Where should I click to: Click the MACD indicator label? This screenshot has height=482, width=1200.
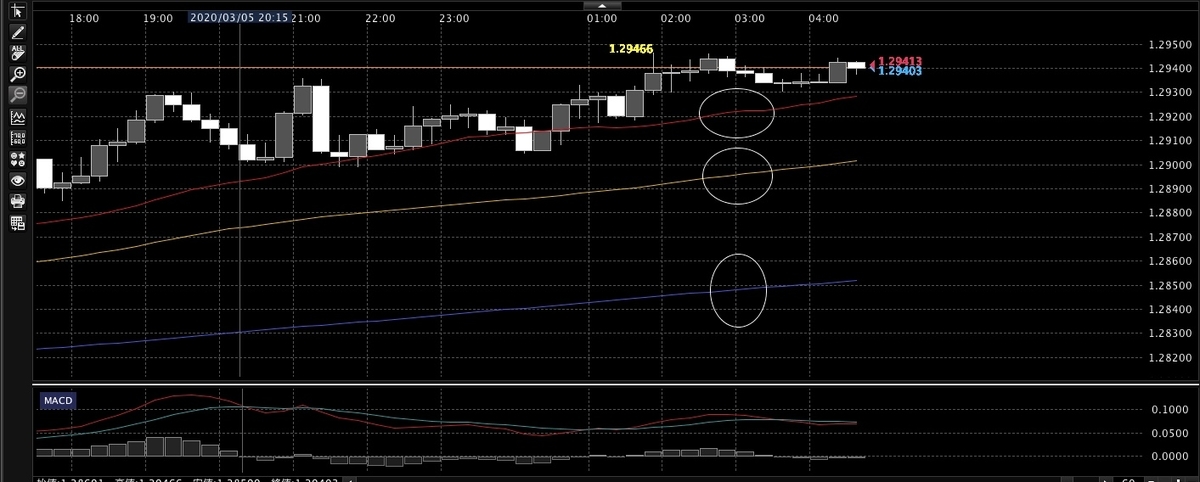pyautogui.click(x=56, y=401)
